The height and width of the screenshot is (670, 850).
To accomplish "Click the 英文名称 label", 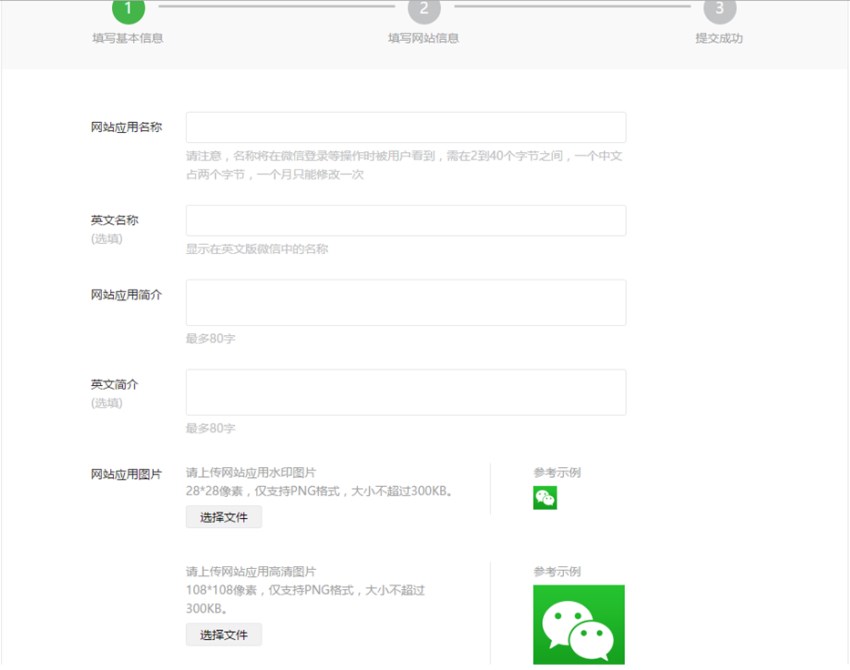I will (x=114, y=220).
